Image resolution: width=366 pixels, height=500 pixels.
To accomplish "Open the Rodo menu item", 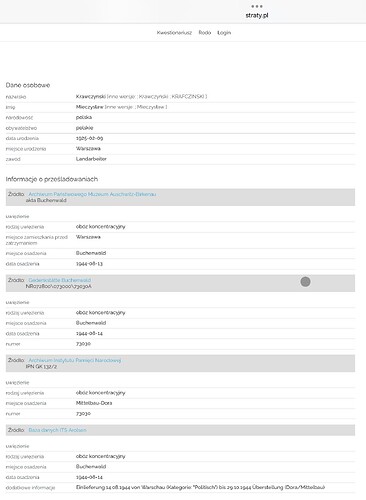I will 205,33.
